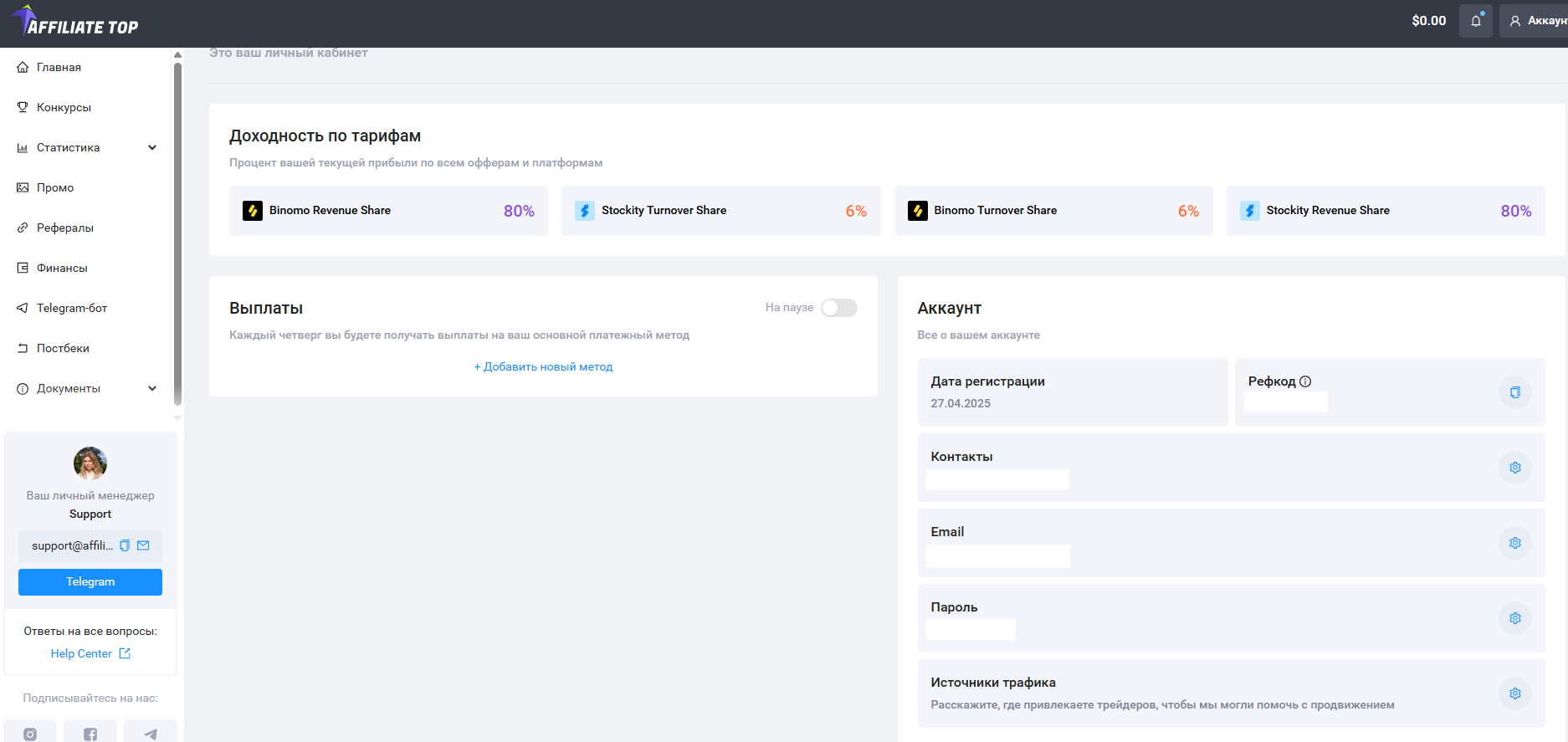
Task: Click the Рефералы link icon
Action: pos(23,228)
